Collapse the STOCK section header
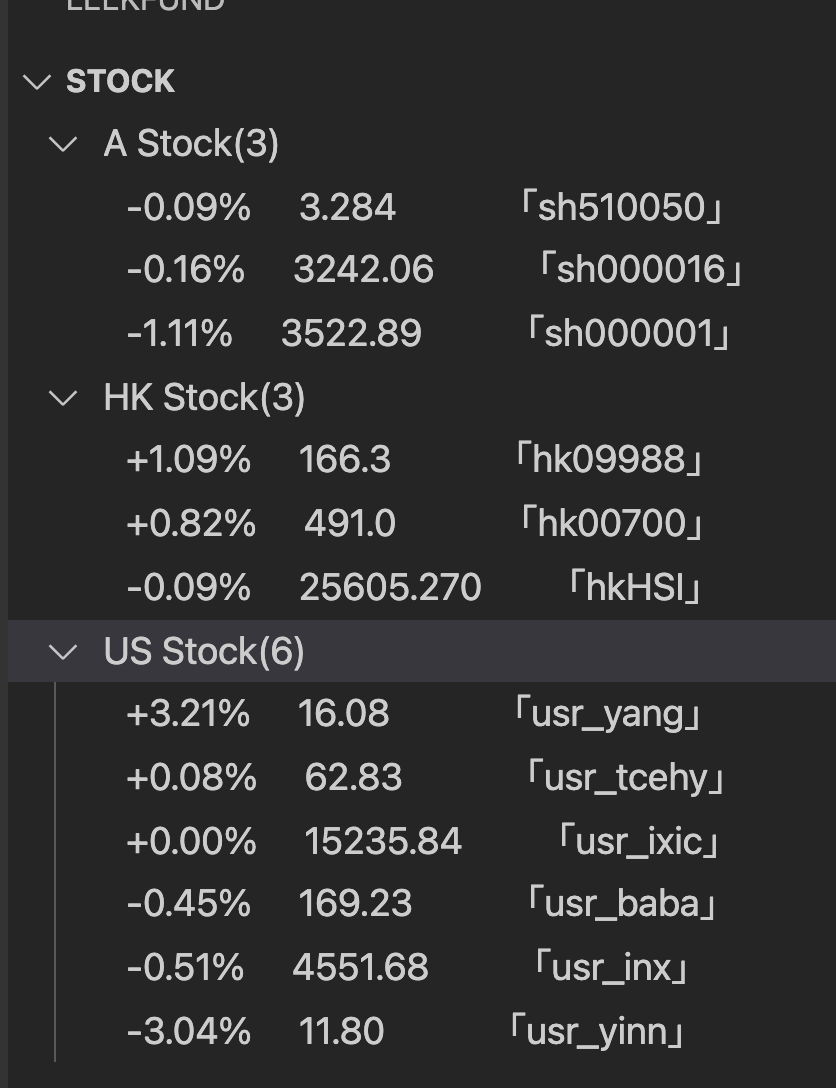This screenshot has height=1088, width=836. 120,82
